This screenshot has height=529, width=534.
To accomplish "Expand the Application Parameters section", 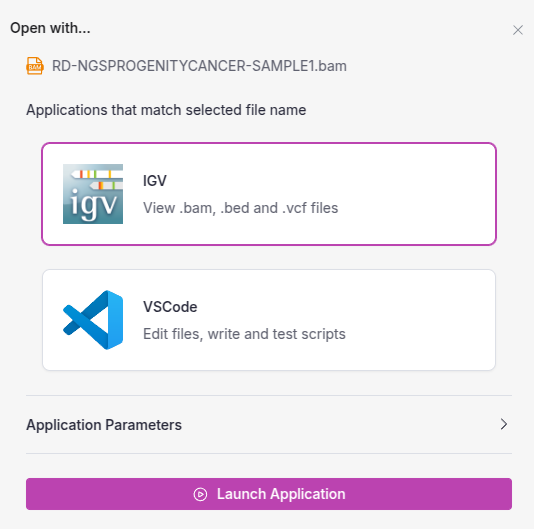I will [269, 424].
